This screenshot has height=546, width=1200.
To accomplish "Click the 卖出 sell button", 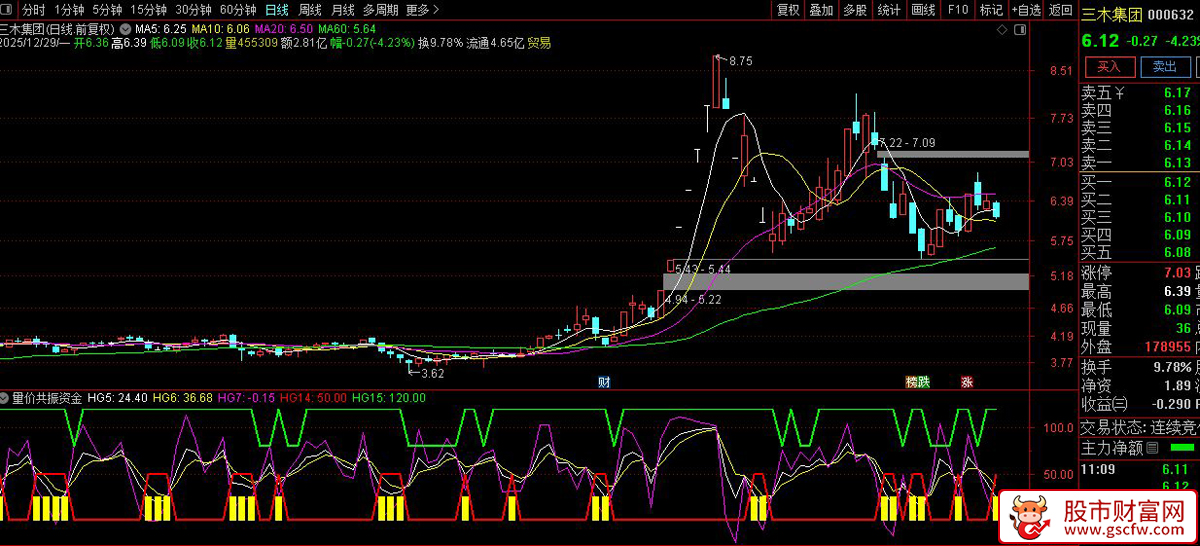I will [1165, 67].
